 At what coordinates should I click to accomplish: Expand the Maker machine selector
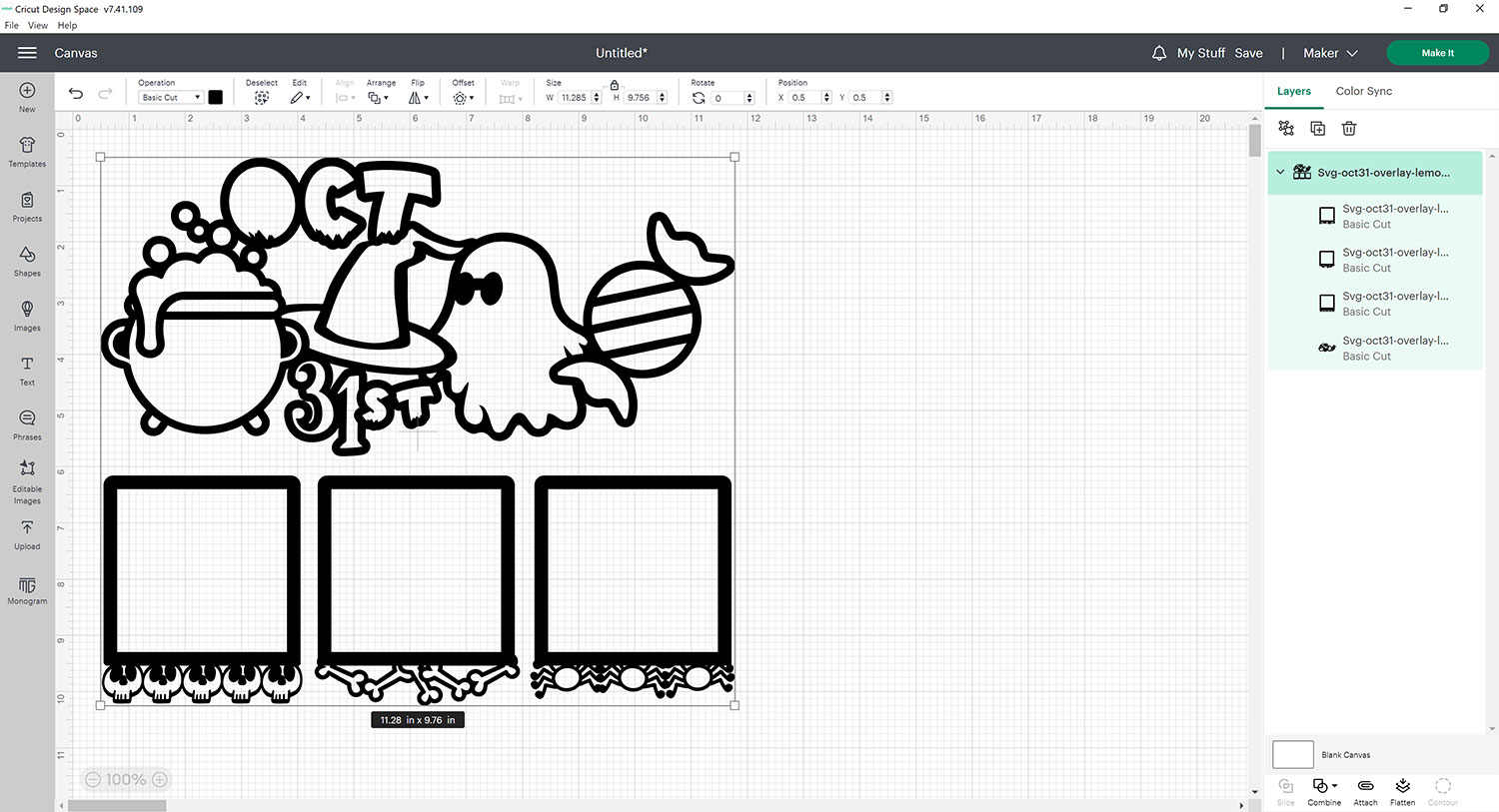pos(1330,53)
